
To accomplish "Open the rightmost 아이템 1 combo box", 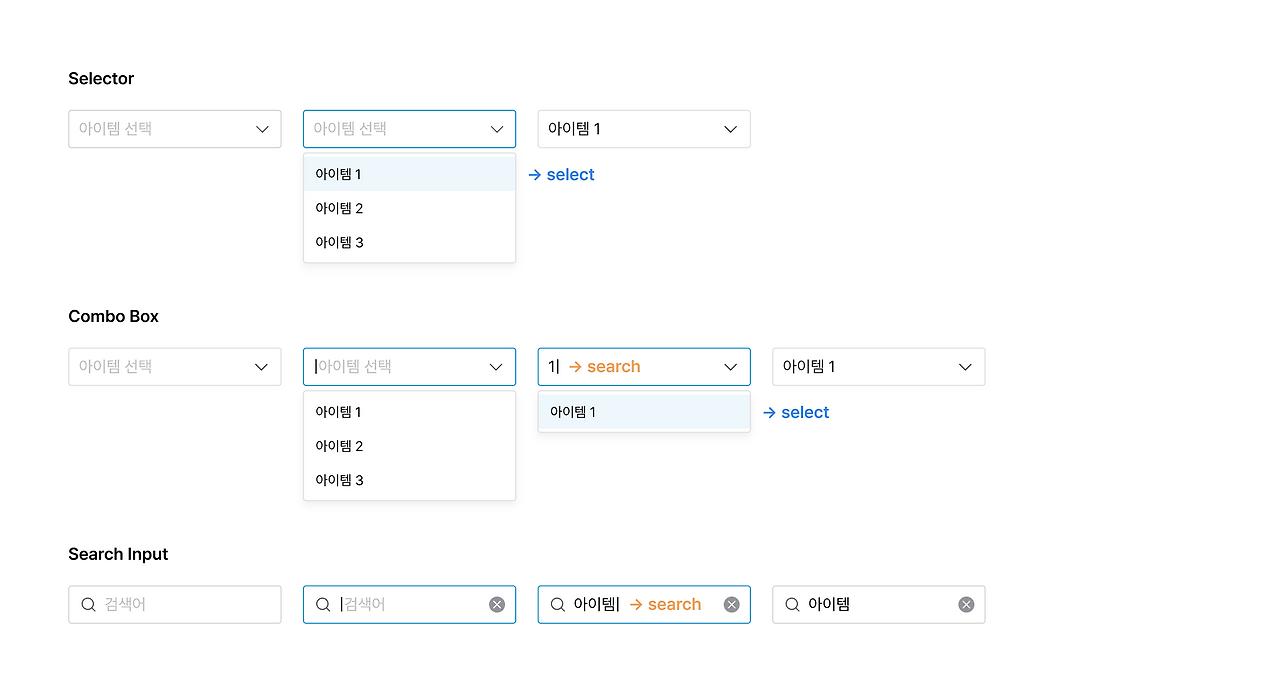I will [878, 366].
